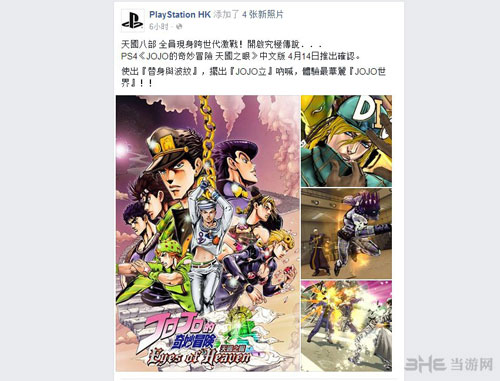Click the globe public-audience icon

pos(179,26)
